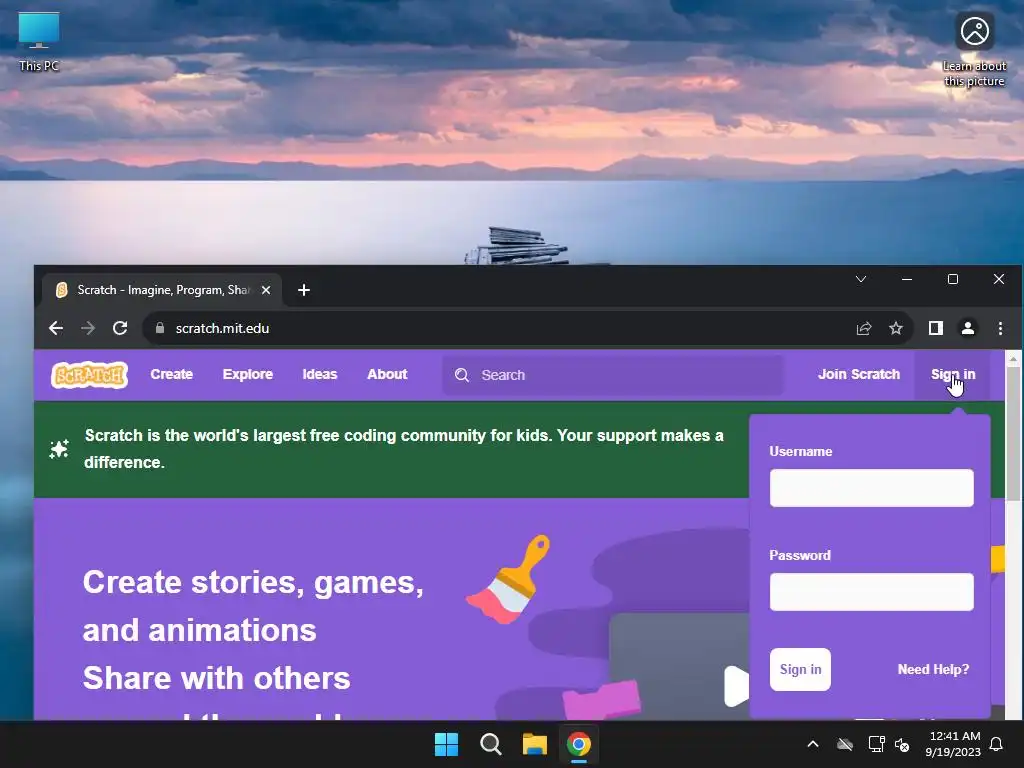Open File Explorer from the taskbar

534,744
